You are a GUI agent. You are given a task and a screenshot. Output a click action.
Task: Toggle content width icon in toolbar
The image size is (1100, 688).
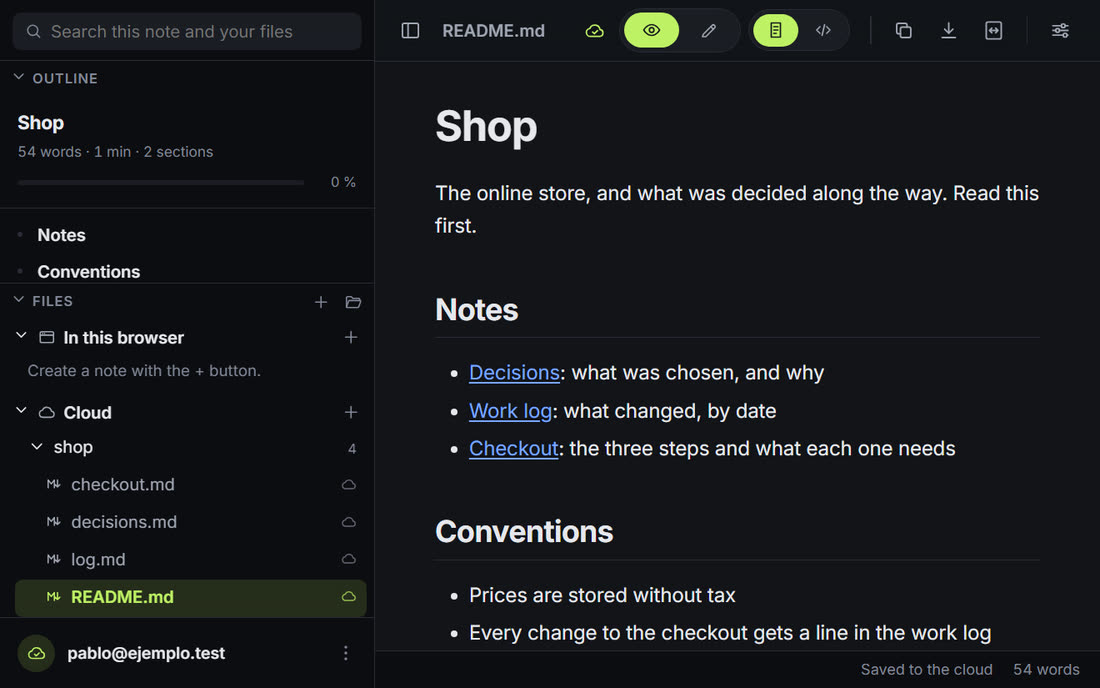993,31
